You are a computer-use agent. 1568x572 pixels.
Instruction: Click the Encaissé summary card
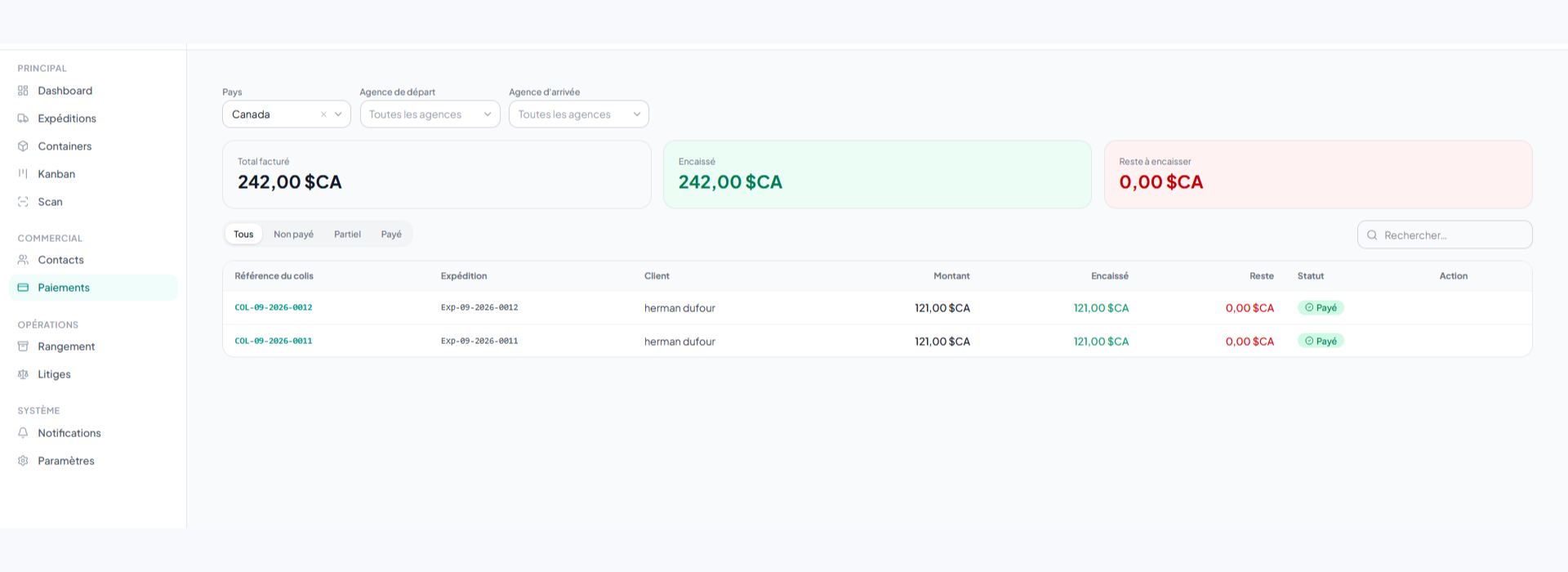pyautogui.click(x=877, y=174)
